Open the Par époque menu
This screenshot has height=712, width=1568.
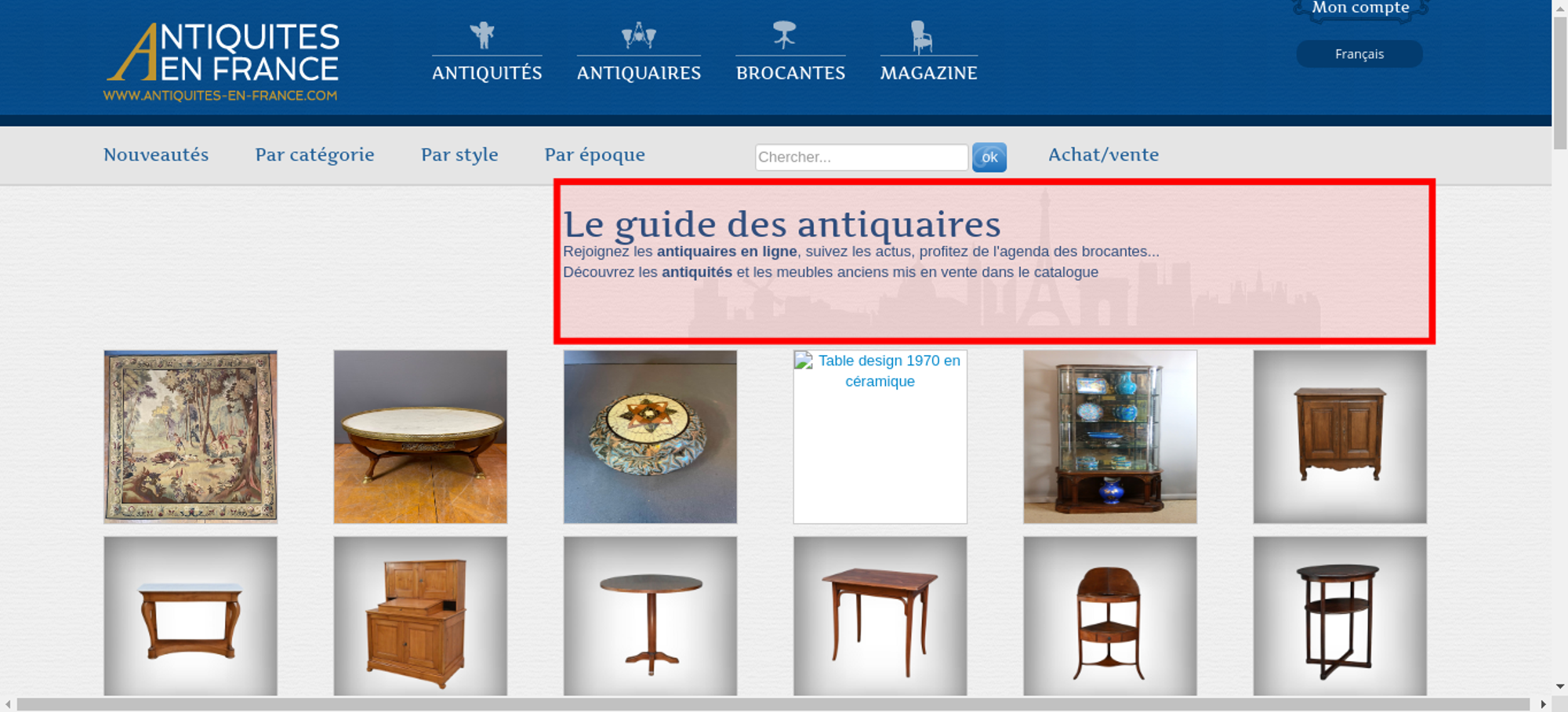[594, 154]
